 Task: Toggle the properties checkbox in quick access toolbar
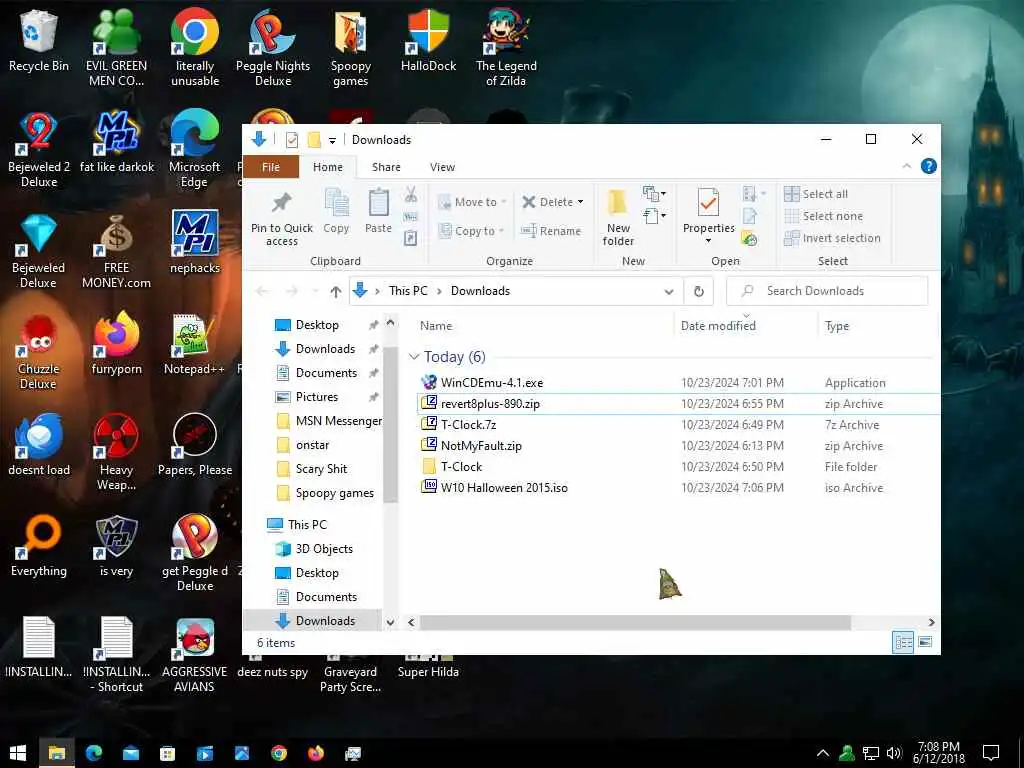[x=292, y=139]
